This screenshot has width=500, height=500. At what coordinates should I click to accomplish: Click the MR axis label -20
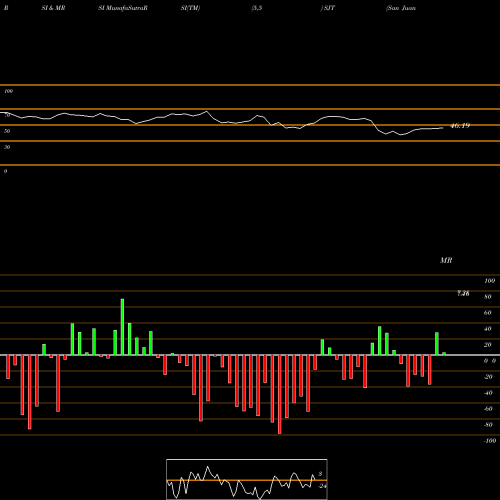click(x=488, y=377)
